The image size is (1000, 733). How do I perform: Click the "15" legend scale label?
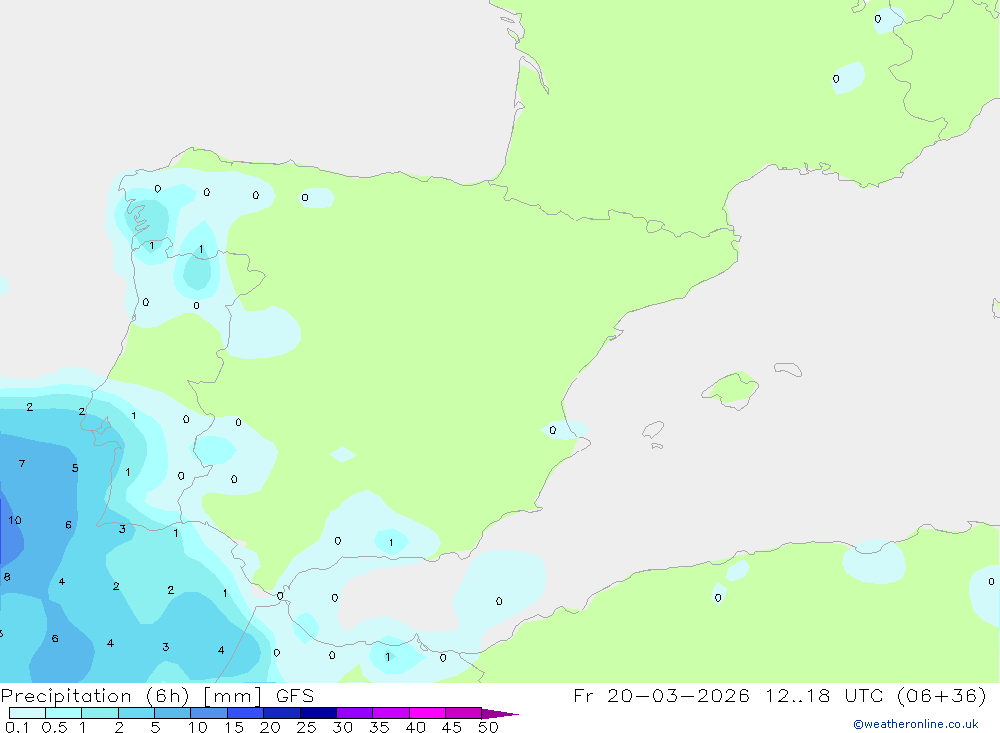coord(234,727)
